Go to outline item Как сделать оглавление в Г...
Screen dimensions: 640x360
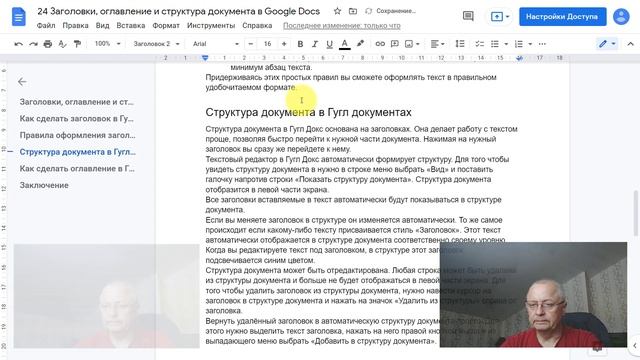point(77,169)
